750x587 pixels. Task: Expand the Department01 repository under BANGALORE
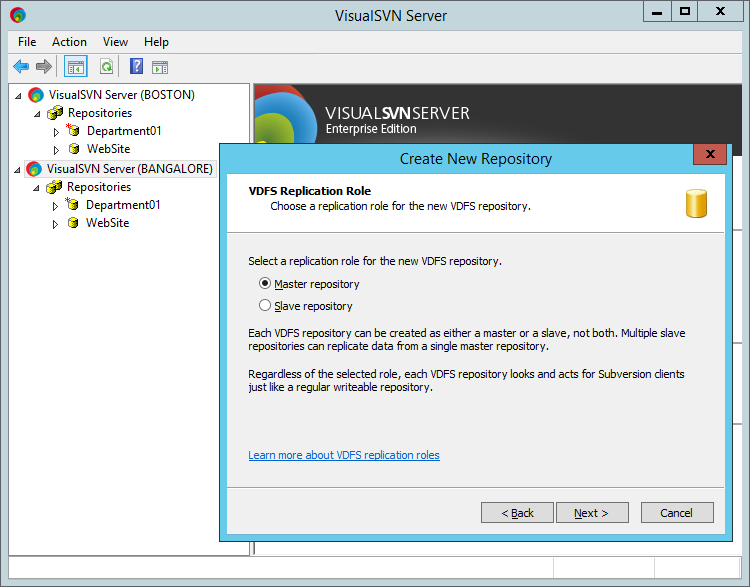click(x=55, y=206)
